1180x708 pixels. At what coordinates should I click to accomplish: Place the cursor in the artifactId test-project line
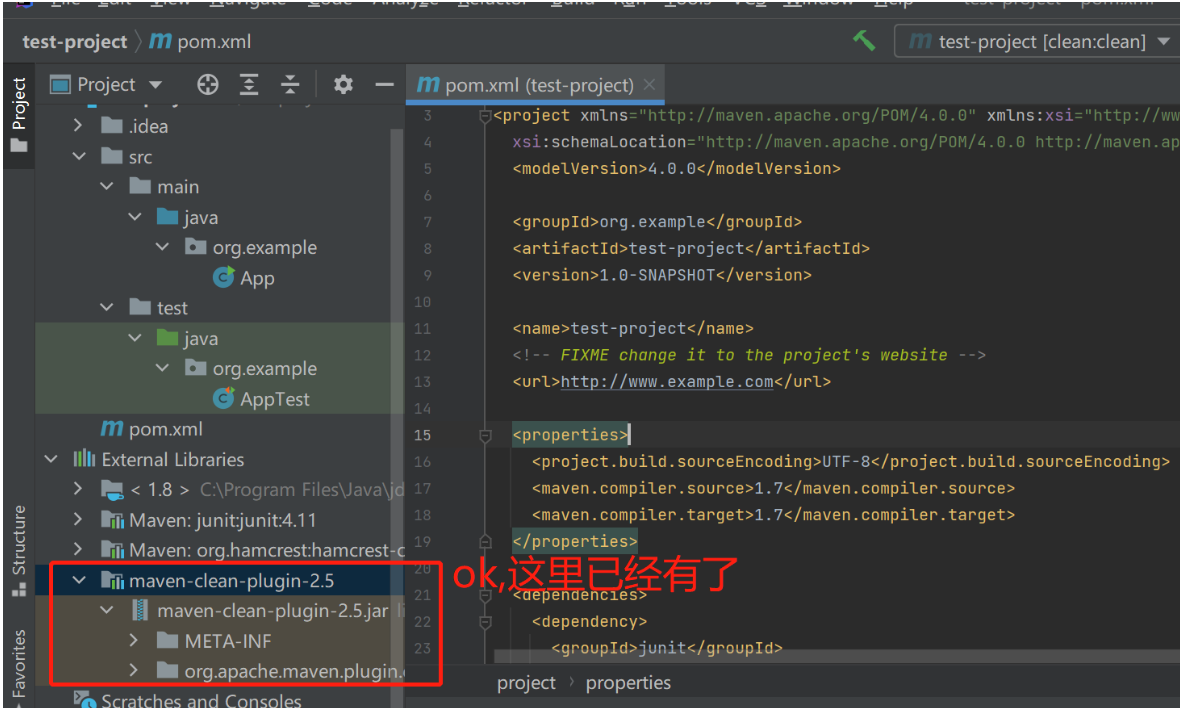(x=691, y=248)
